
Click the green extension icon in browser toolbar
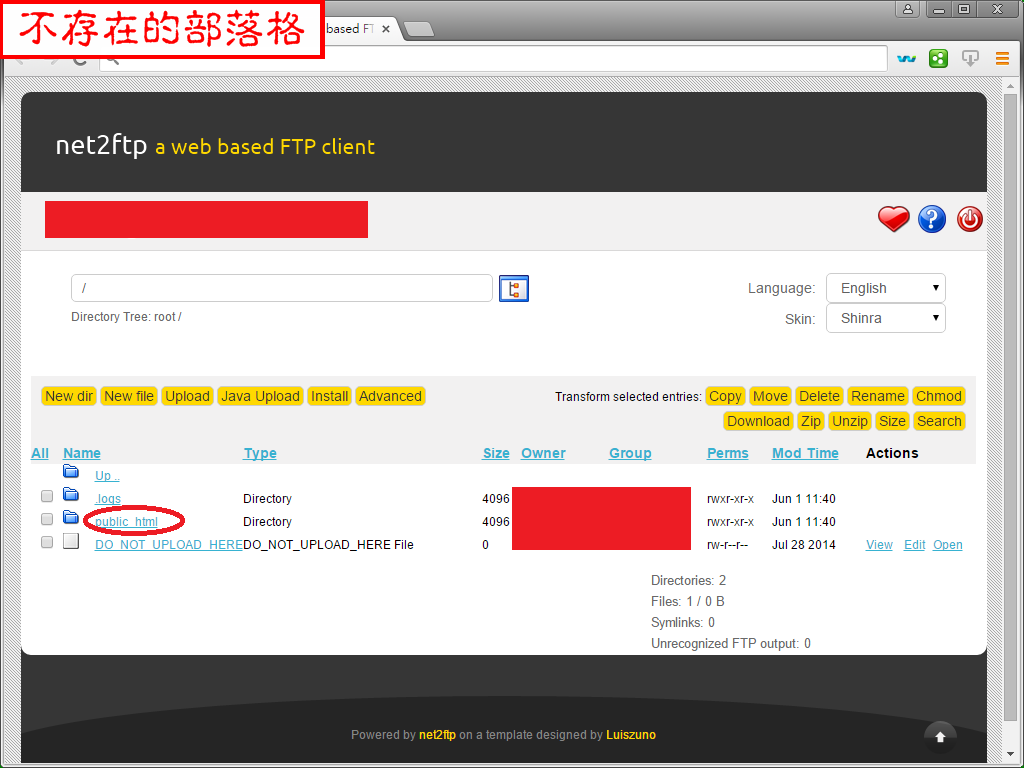[938, 59]
